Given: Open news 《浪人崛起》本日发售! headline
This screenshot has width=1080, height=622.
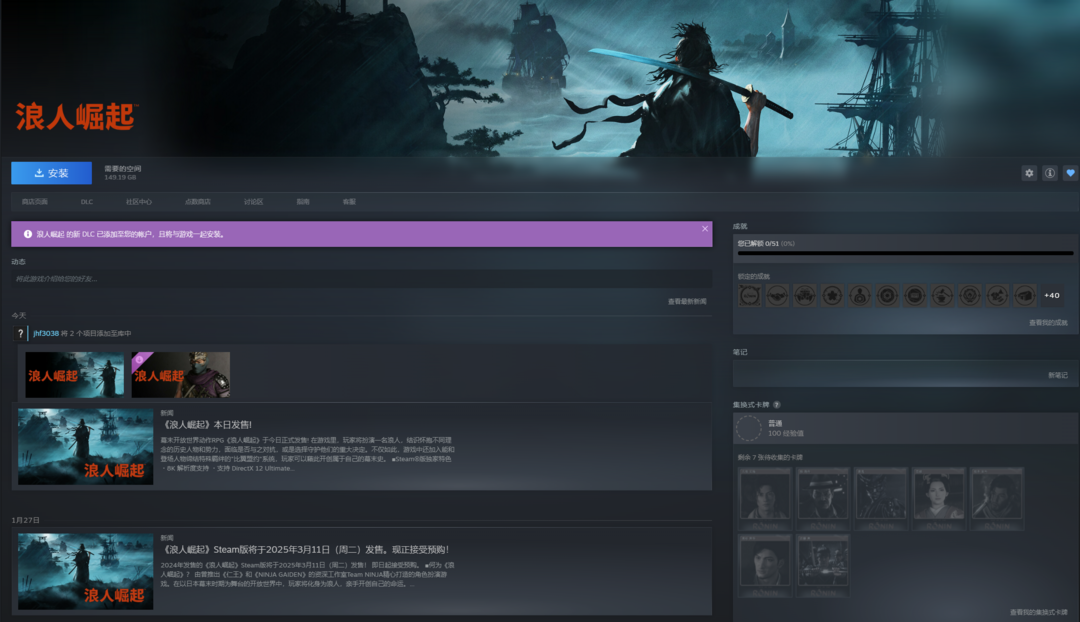Looking at the screenshot, I should (x=206, y=425).
